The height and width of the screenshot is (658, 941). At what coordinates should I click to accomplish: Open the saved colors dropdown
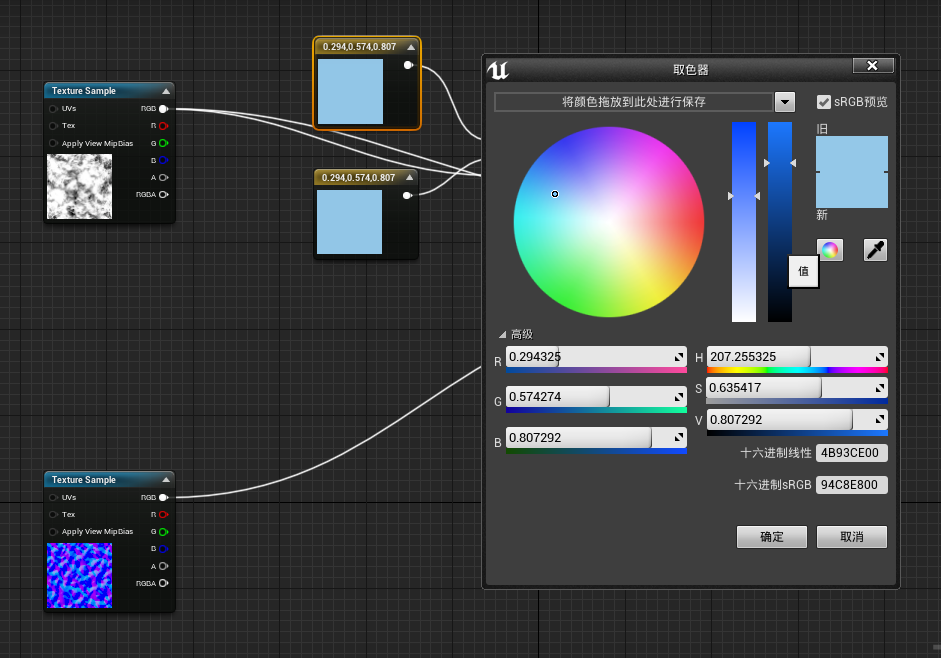pyautogui.click(x=784, y=101)
